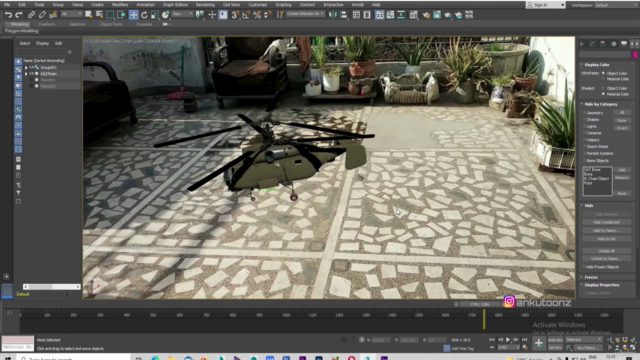
Task: Expand the KA27main tree node
Action: (x=26, y=74)
